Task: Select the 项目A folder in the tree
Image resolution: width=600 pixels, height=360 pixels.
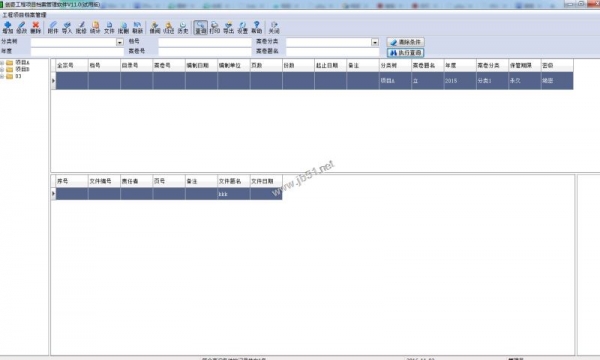Action: (18, 62)
